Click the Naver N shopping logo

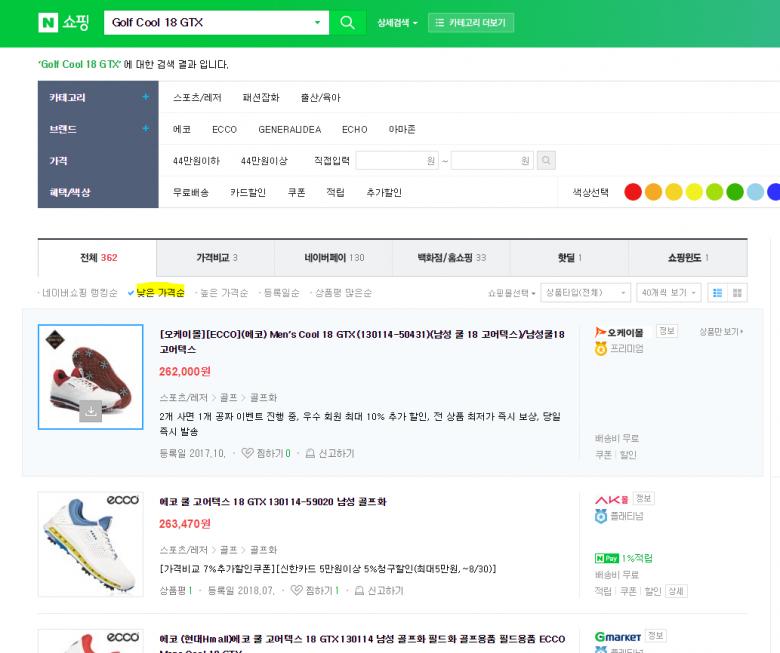(62, 22)
